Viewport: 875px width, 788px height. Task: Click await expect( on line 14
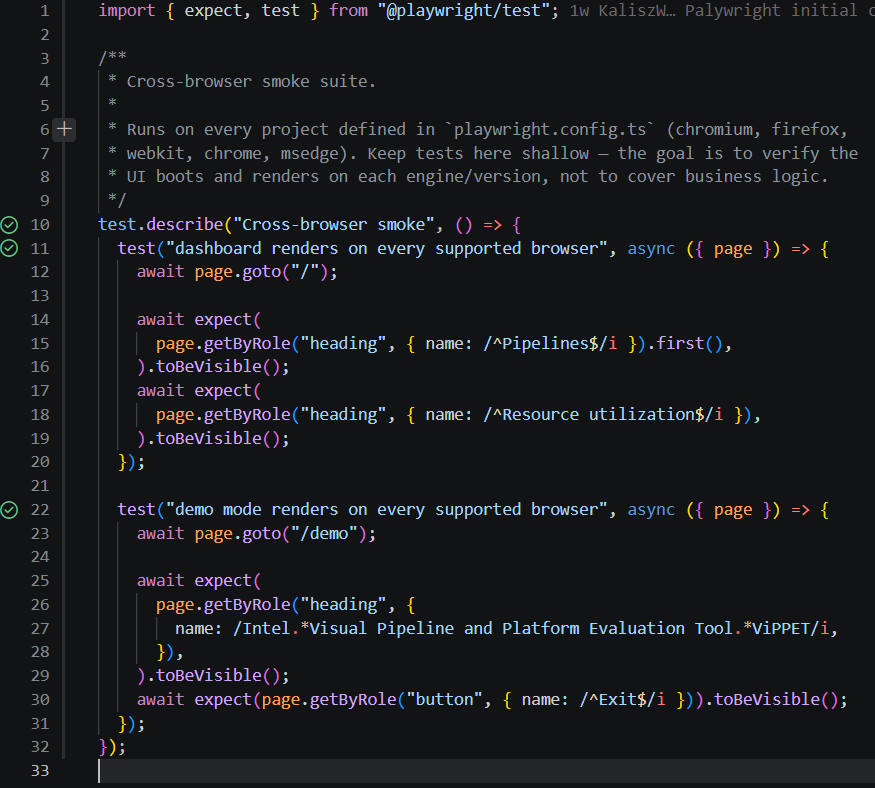pos(199,320)
